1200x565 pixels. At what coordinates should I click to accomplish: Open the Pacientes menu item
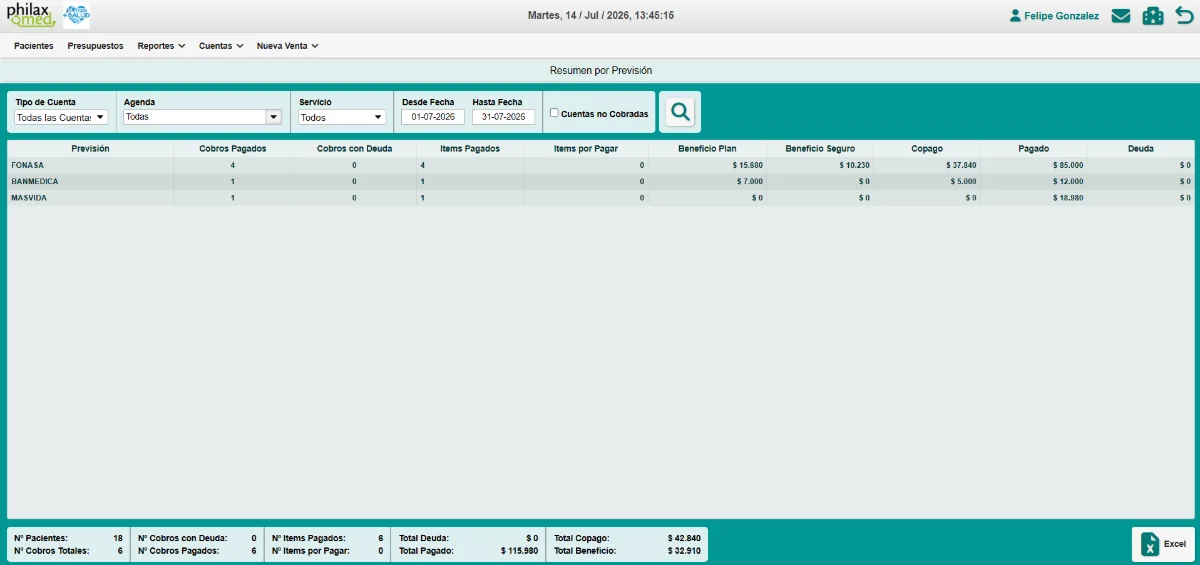pos(34,46)
